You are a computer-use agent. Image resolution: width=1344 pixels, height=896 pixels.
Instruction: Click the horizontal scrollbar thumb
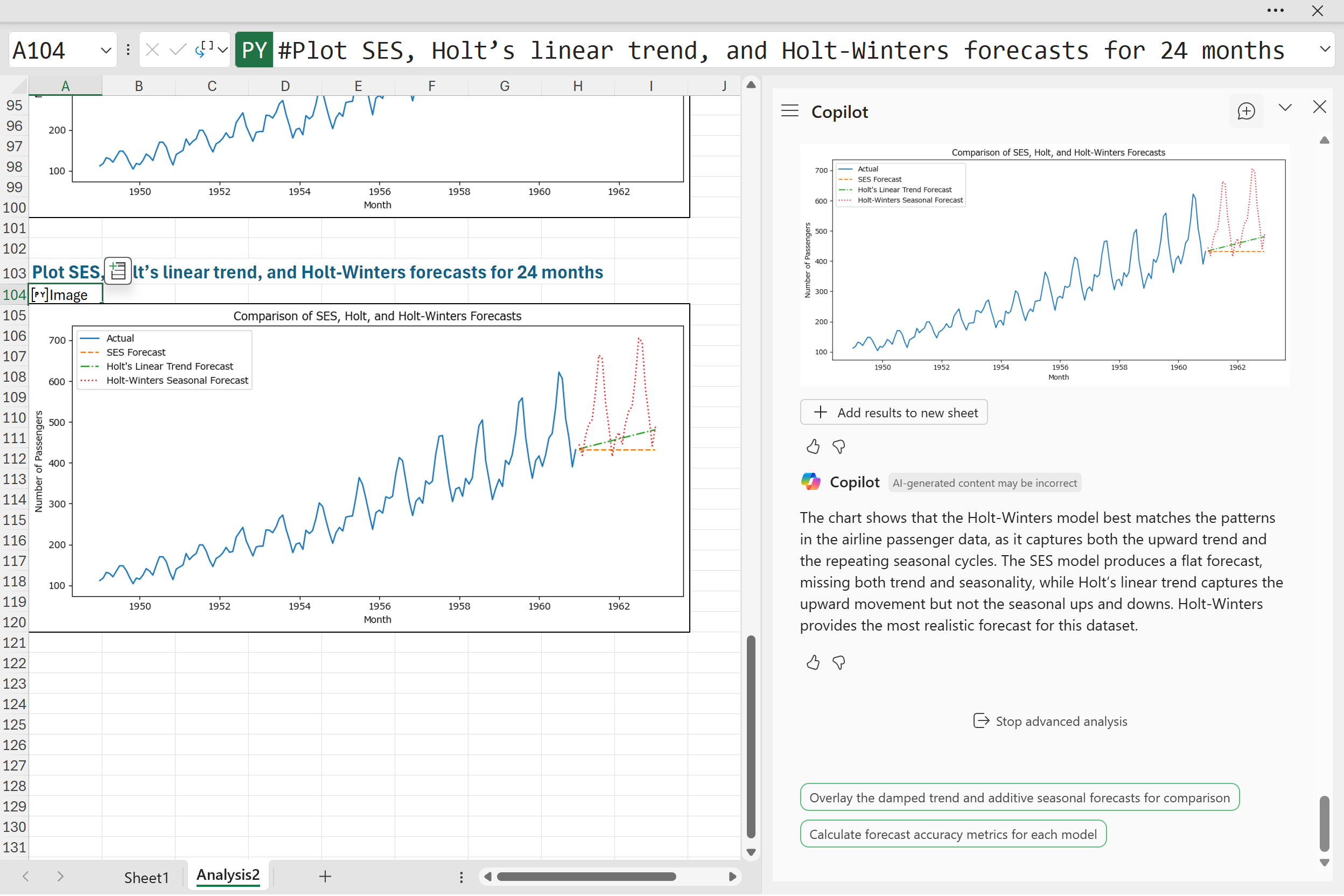[586, 877]
